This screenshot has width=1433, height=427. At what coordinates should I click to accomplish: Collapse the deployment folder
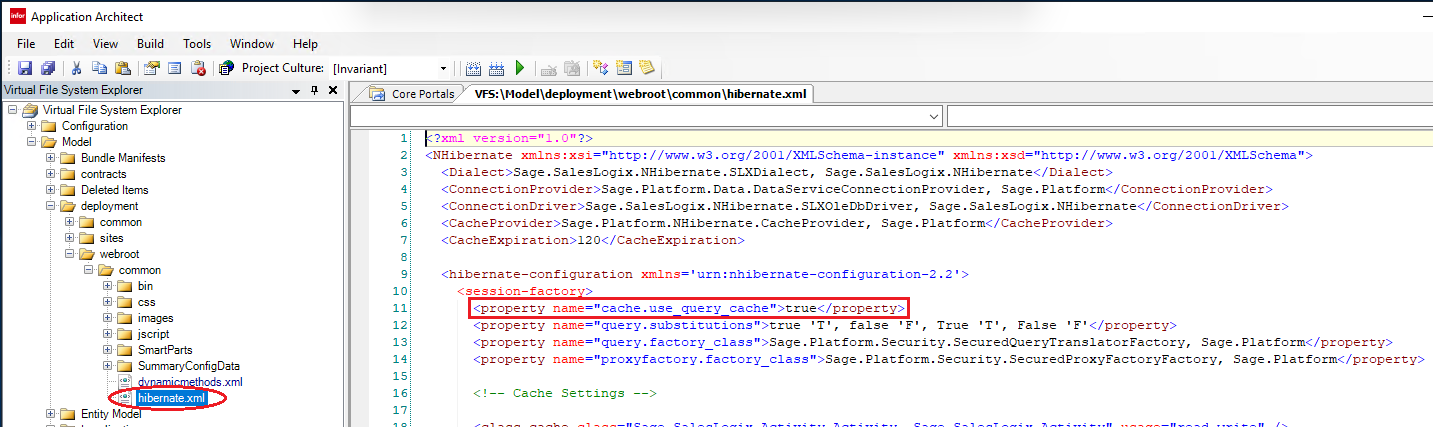click(50, 206)
